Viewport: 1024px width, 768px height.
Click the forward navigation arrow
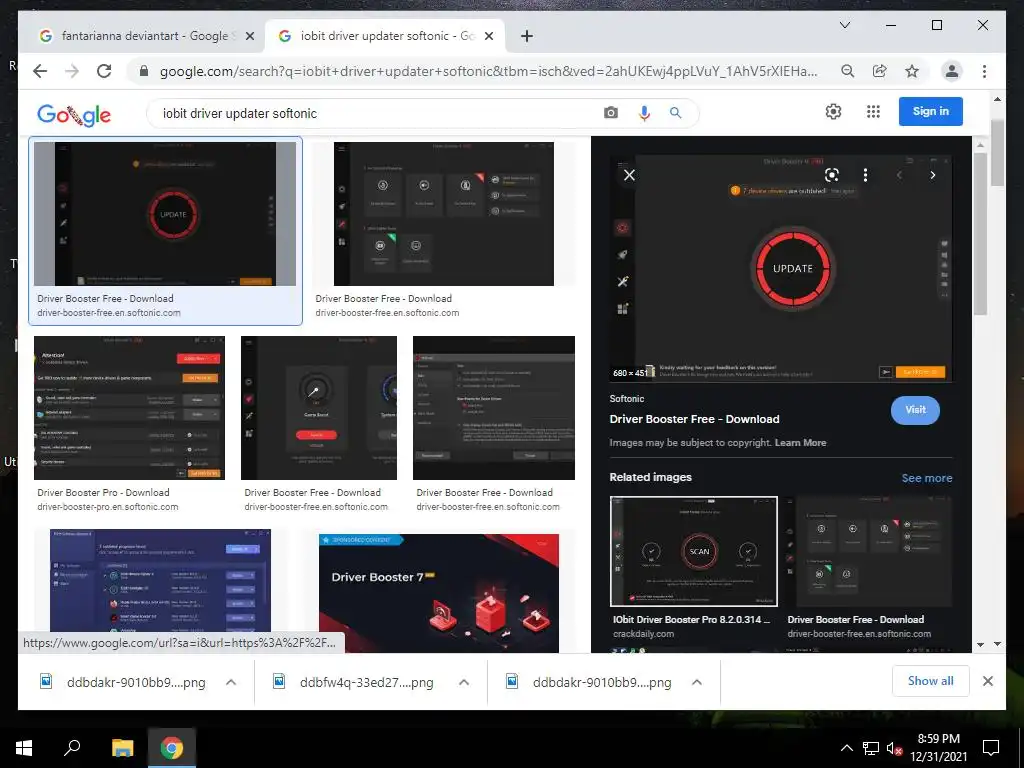click(72, 71)
